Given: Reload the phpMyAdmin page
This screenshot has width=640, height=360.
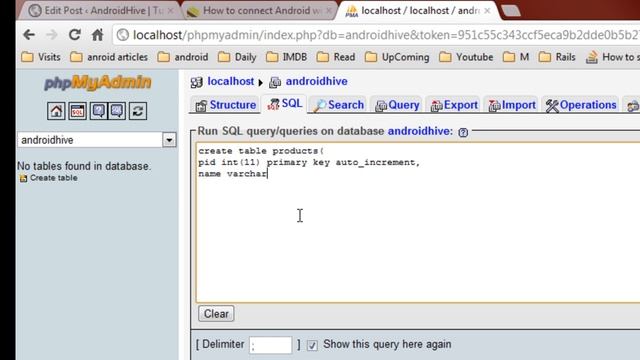Looking at the screenshot, I should pos(74,35).
